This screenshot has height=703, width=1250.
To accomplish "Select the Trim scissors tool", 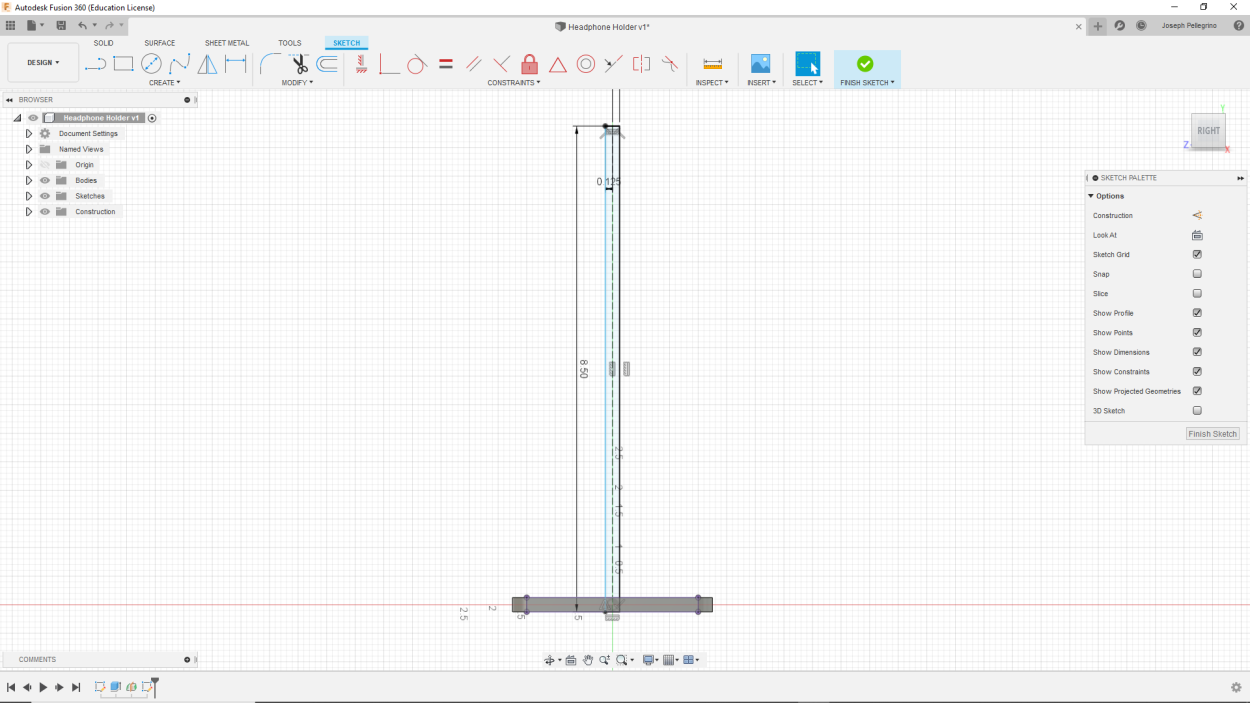I will (300, 64).
